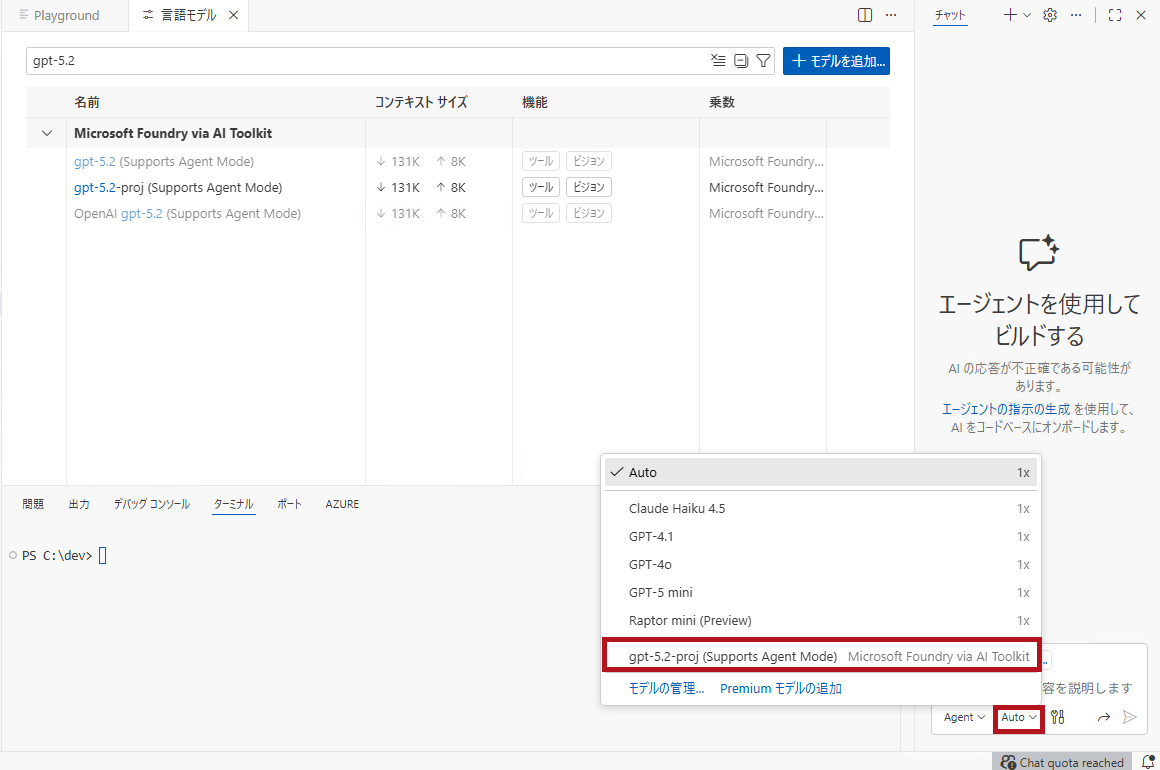Switch to the AZURE panel tab

click(342, 504)
